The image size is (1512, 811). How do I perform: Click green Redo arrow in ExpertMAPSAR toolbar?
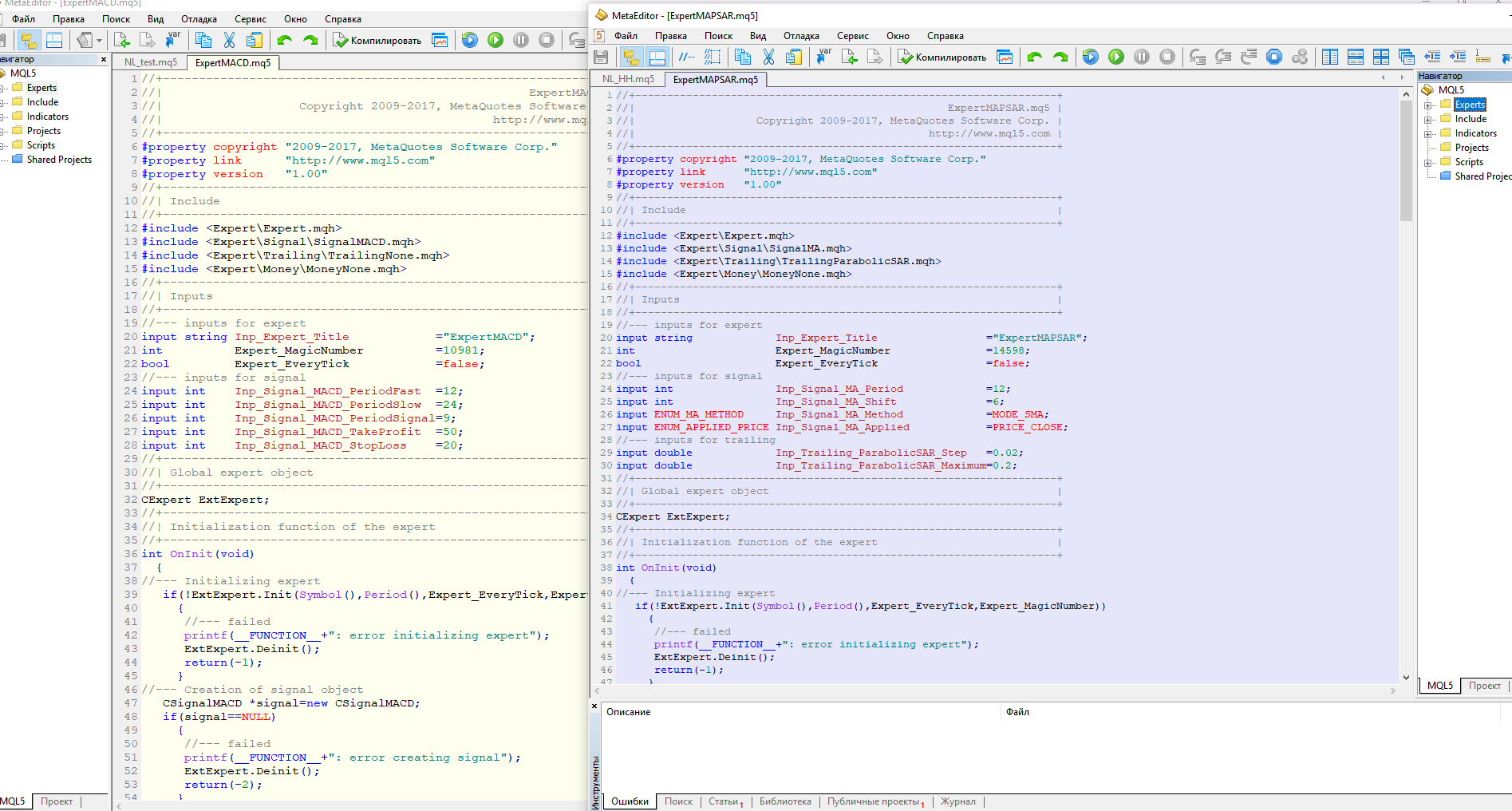point(1060,57)
